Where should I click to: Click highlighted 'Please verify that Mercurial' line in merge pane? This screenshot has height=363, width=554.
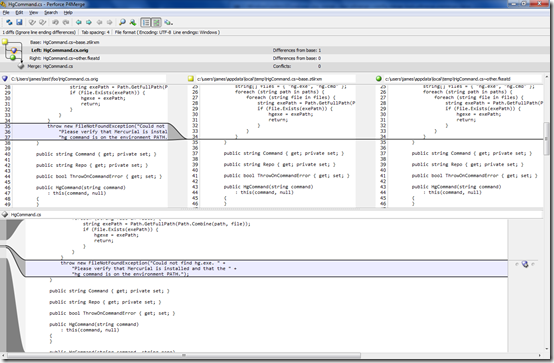[154, 268]
